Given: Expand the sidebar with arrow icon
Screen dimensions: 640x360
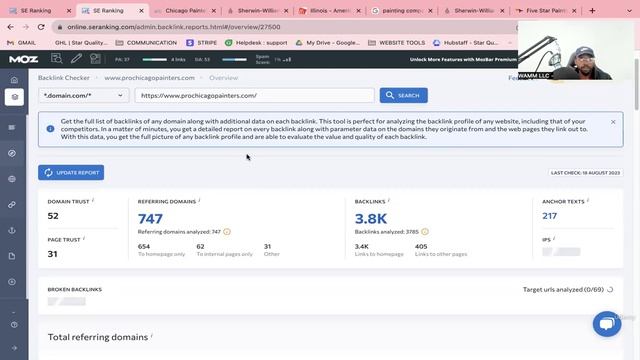Looking at the screenshot, I should coord(14,348).
